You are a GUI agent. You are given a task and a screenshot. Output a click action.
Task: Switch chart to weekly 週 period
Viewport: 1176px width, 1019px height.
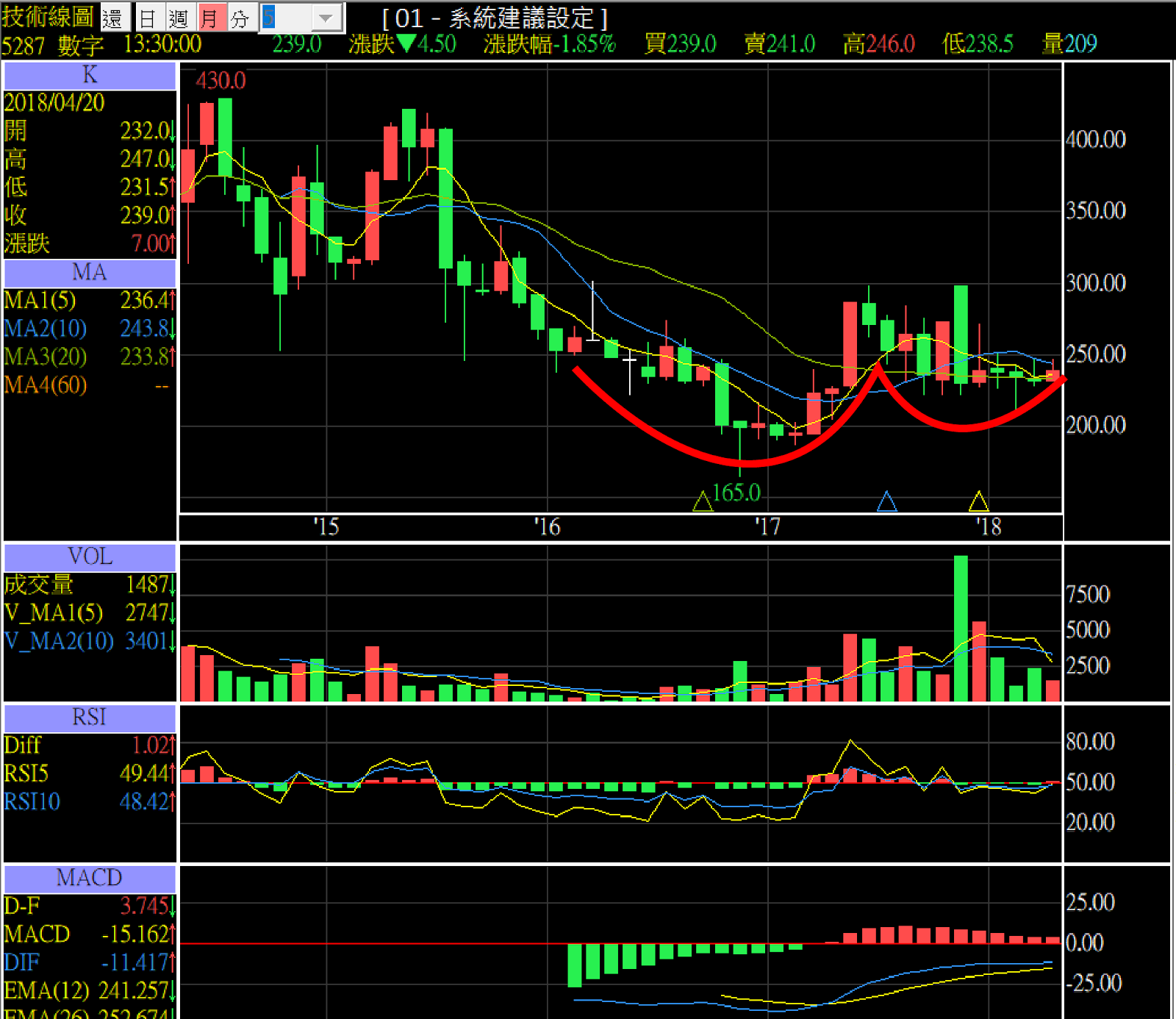click(179, 18)
